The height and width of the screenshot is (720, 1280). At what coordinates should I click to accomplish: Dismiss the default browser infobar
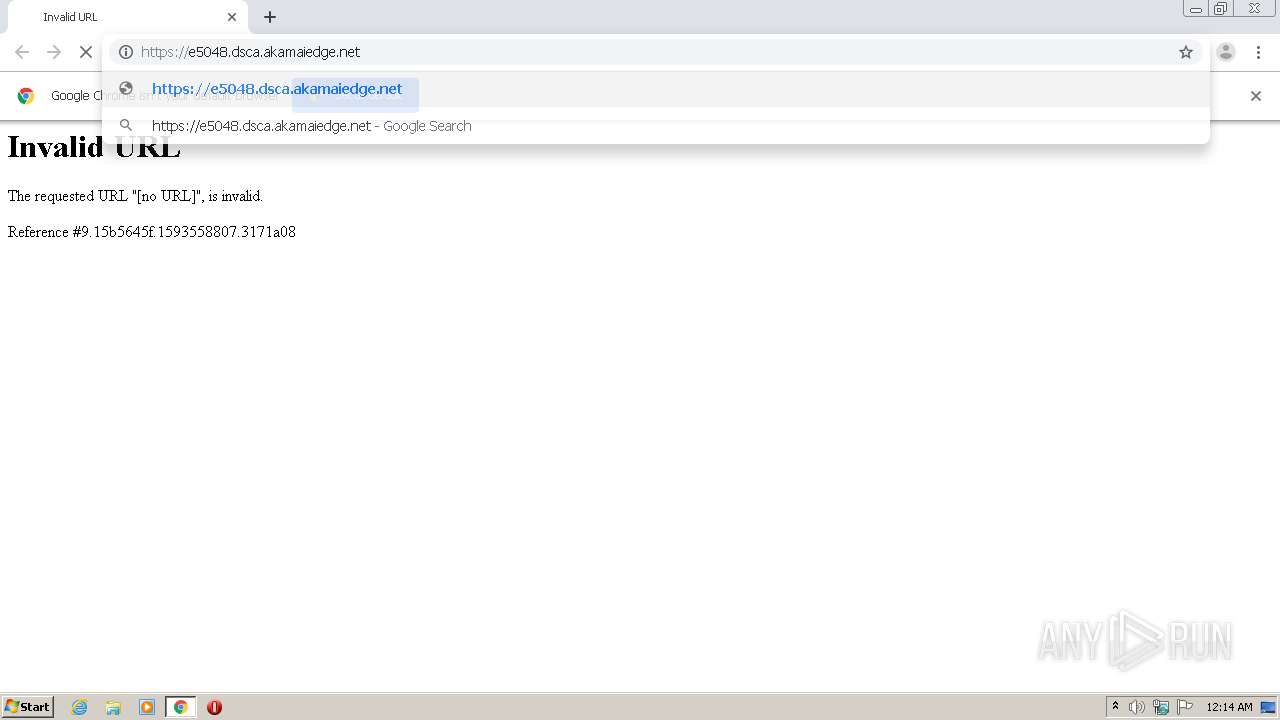(1256, 96)
